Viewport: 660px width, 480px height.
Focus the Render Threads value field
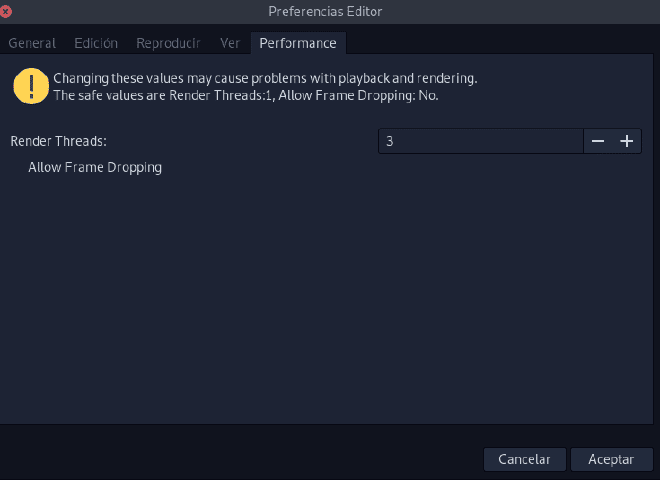point(481,141)
